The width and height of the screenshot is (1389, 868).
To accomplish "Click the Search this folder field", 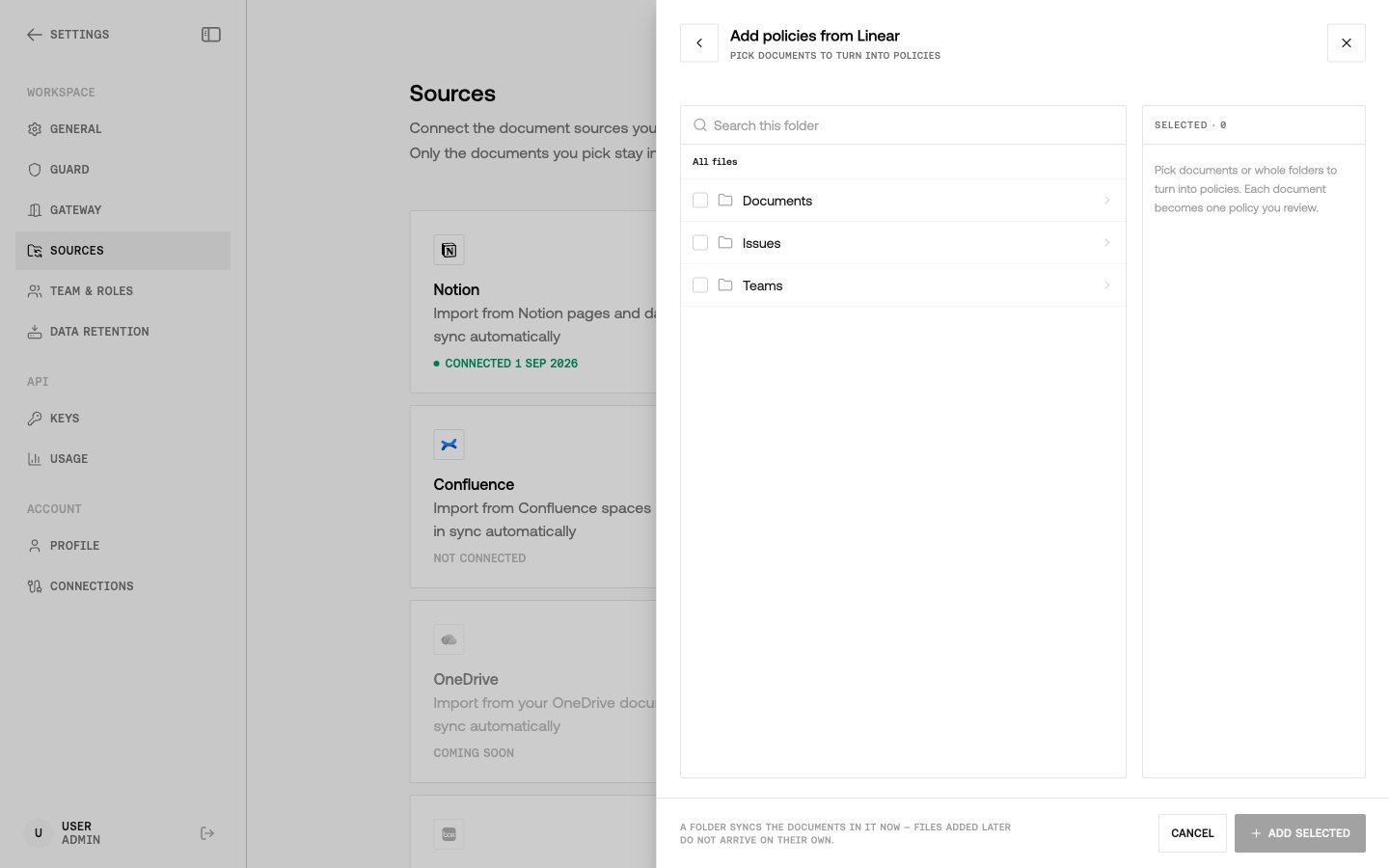I will click(x=903, y=125).
